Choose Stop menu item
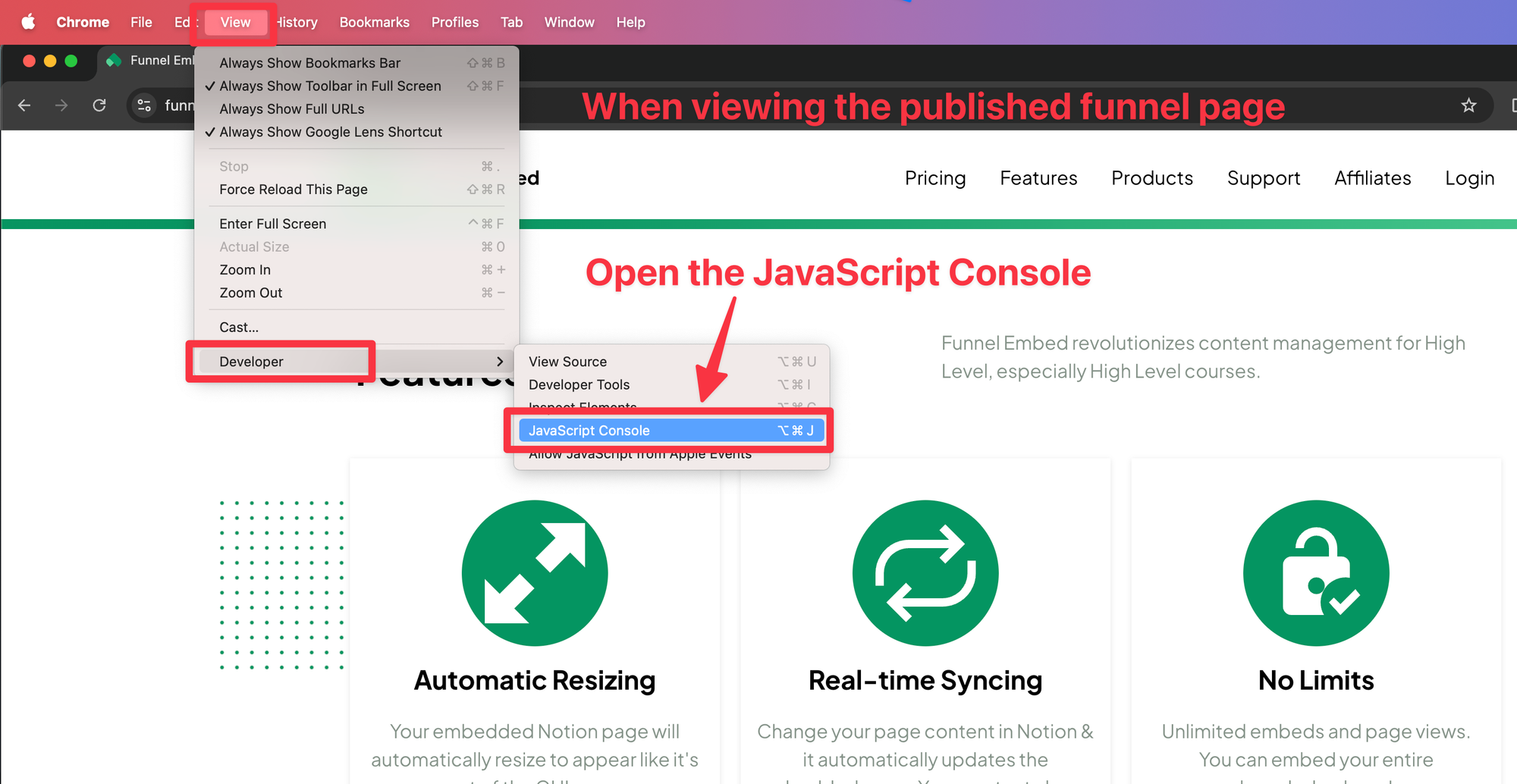This screenshot has width=1517, height=784. click(x=356, y=166)
